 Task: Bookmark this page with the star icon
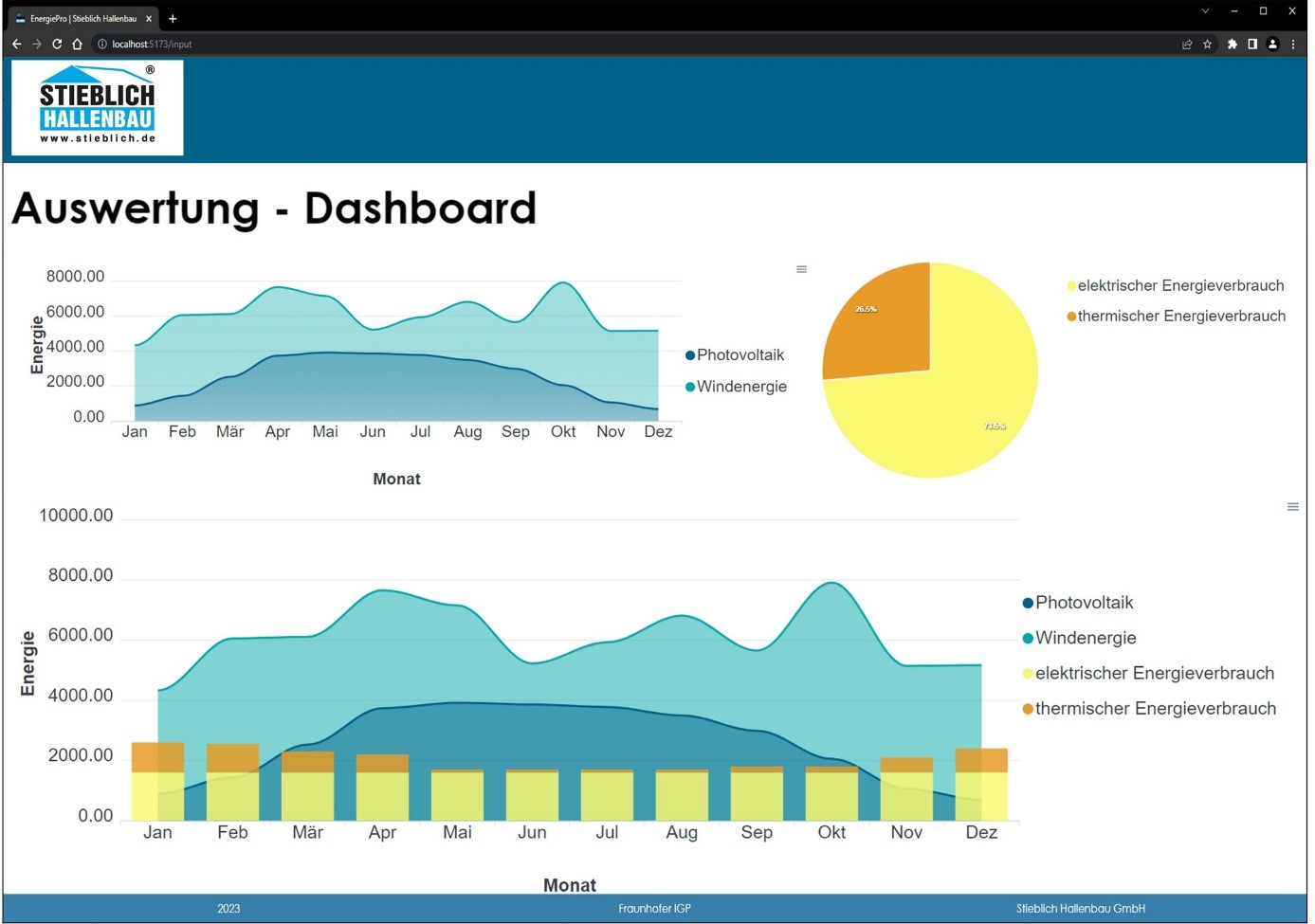[1207, 44]
